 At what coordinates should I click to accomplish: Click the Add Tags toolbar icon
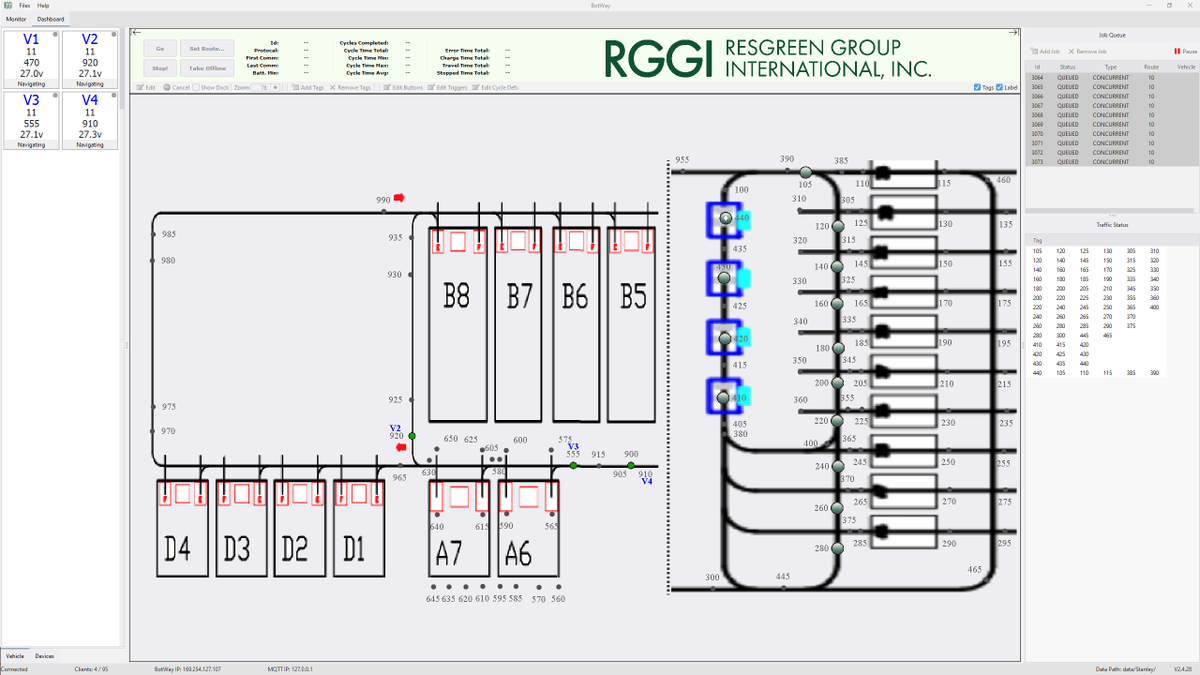click(x=295, y=88)
